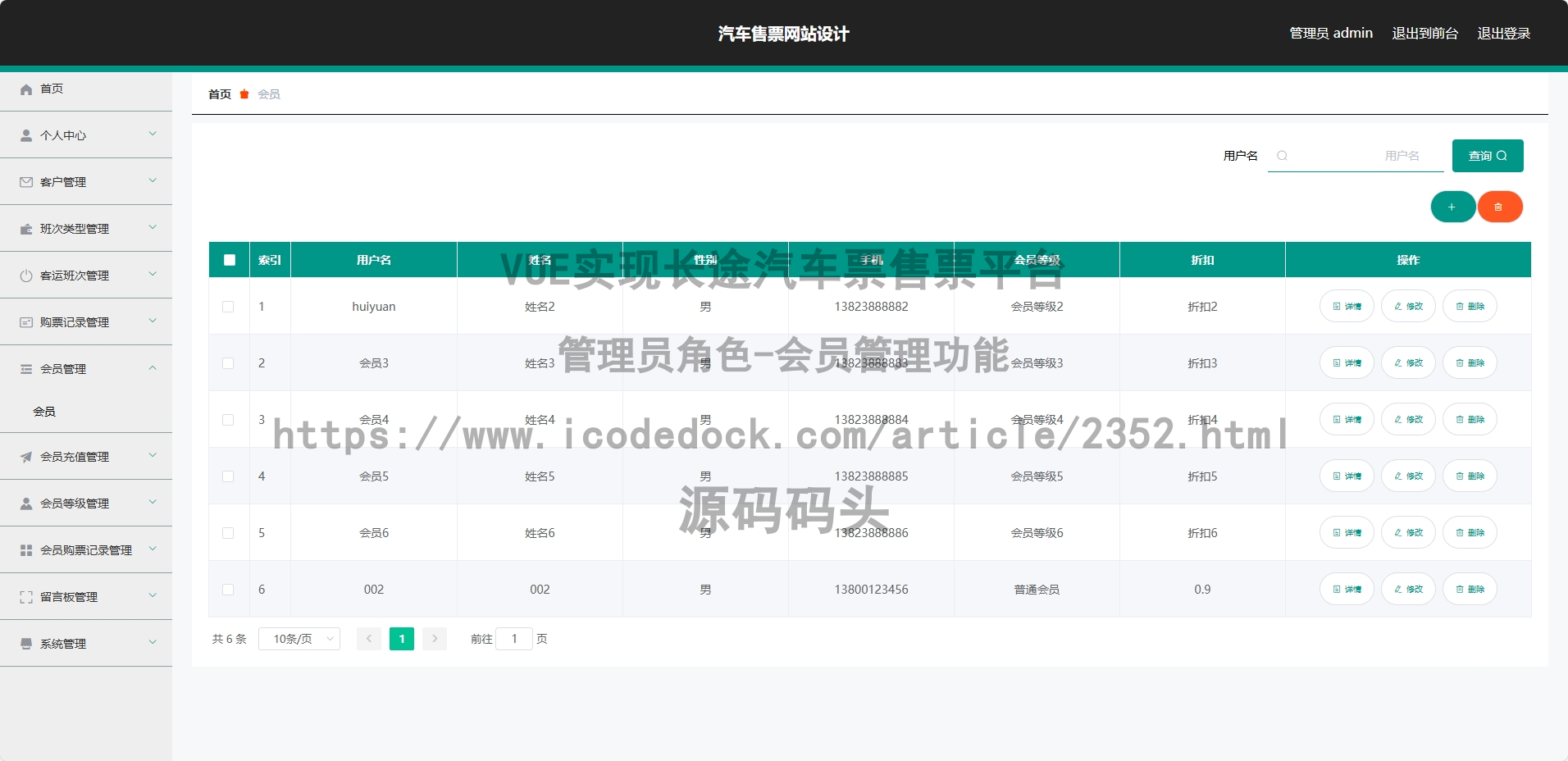Click the power icon beside 客运班次管理
Image resolution: width=1568 pixels, height=761 pixels.
[x=26, y=276]
